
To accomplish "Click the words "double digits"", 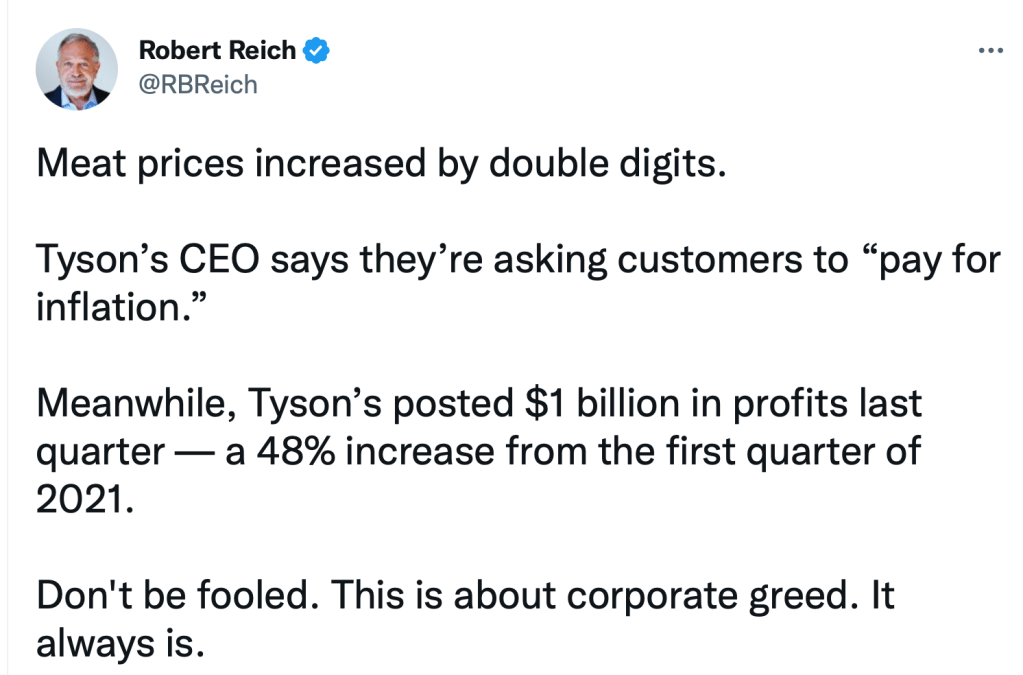I will pyautogui.click(x=602, y=163).
